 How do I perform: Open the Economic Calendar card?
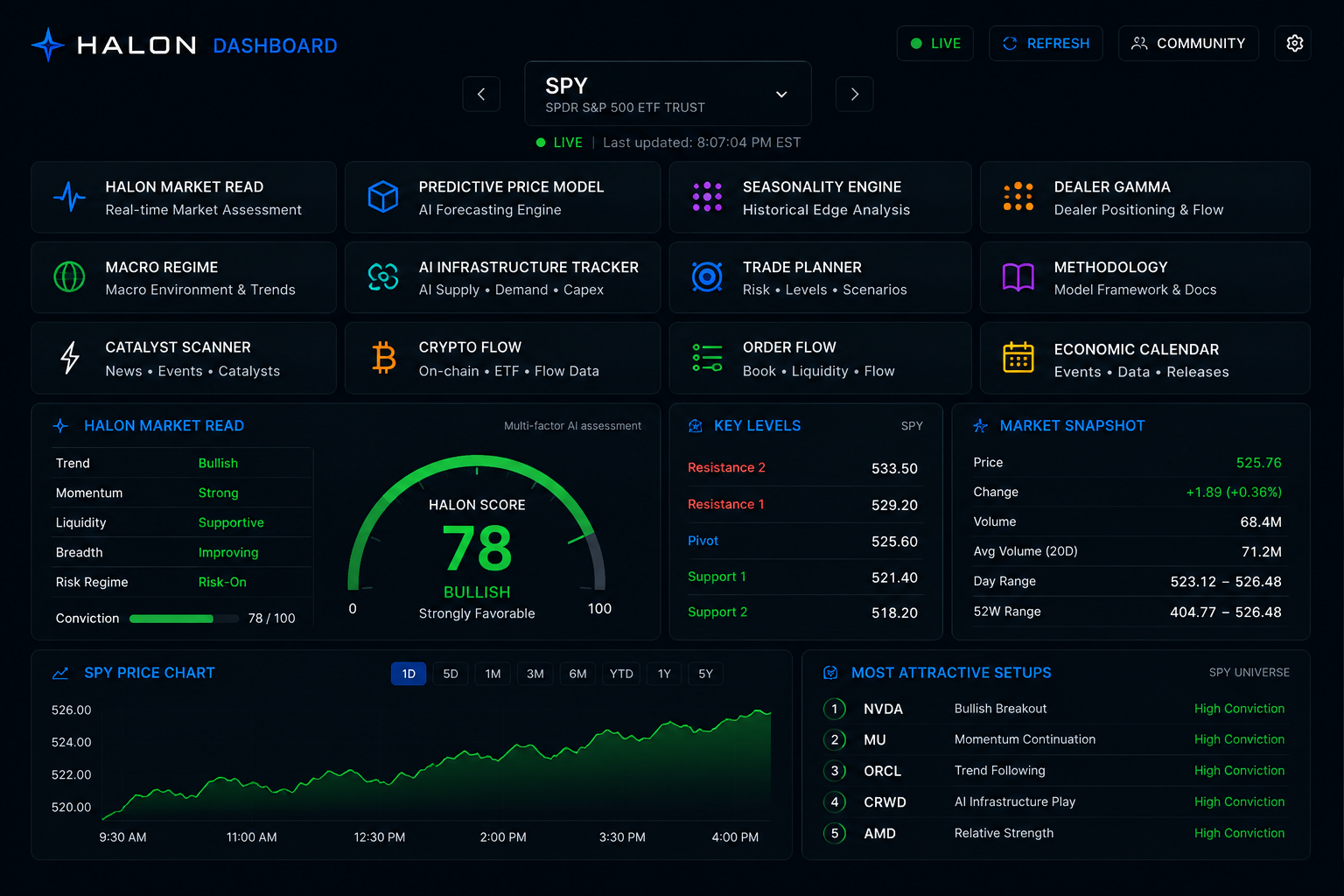tap(1144, 358)
